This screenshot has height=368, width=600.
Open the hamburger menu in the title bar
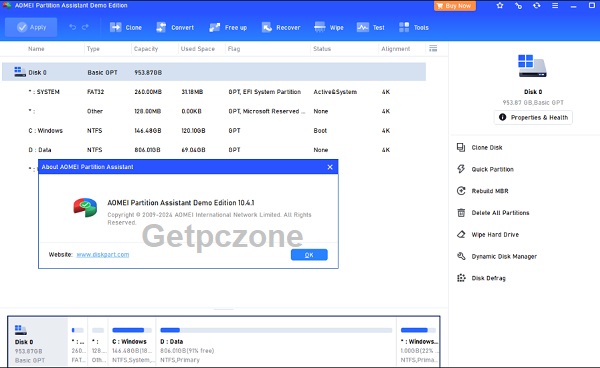(555, 6)
